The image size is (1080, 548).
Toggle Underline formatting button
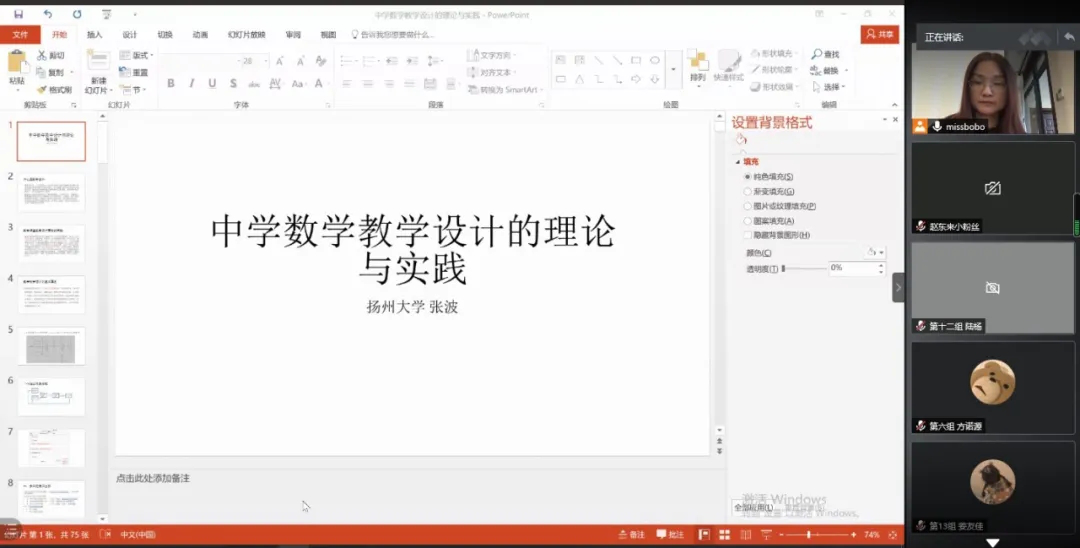pyautogui.click(x=212, y=83)
